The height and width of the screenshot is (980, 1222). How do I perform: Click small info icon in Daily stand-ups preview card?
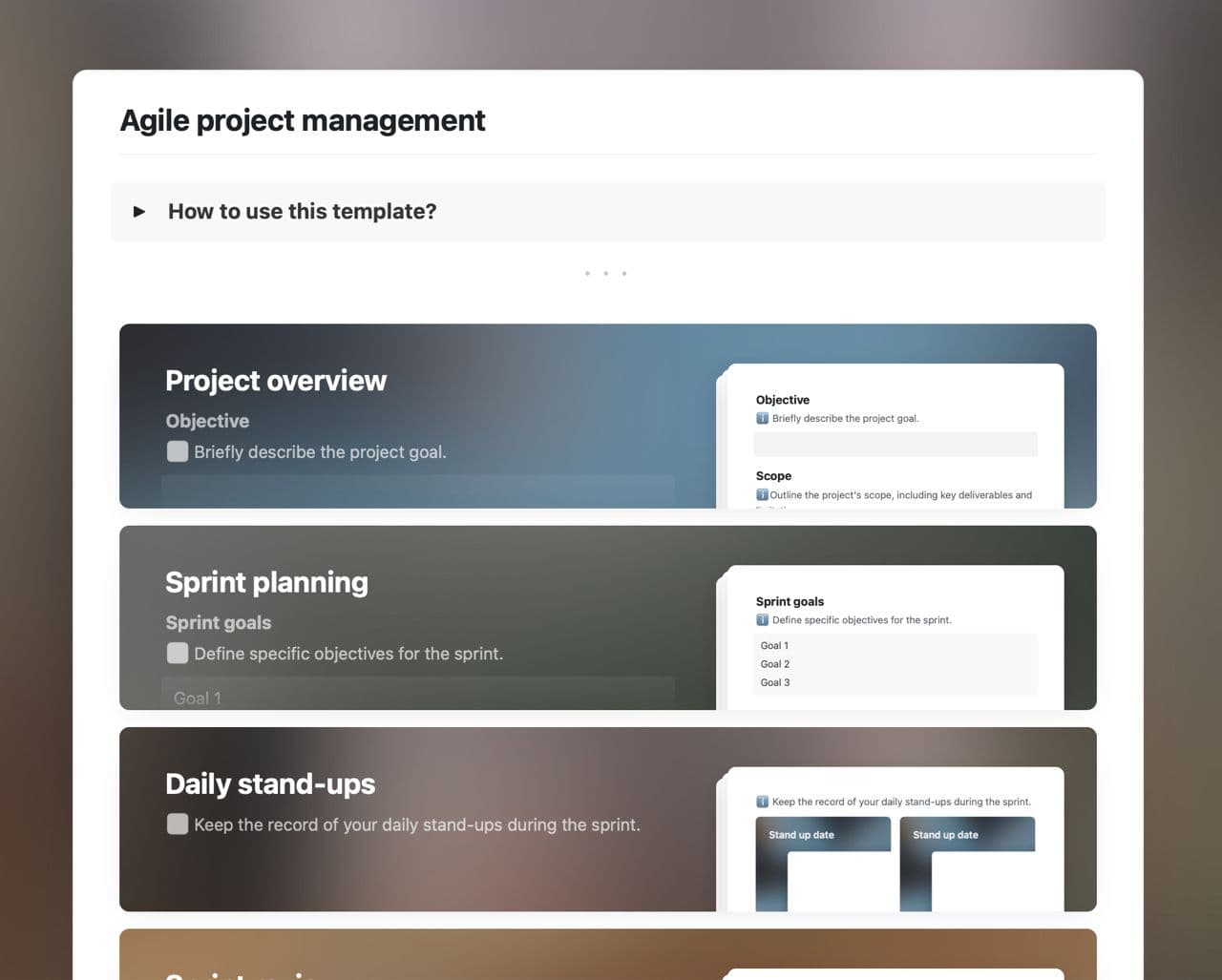coord(762,802)
